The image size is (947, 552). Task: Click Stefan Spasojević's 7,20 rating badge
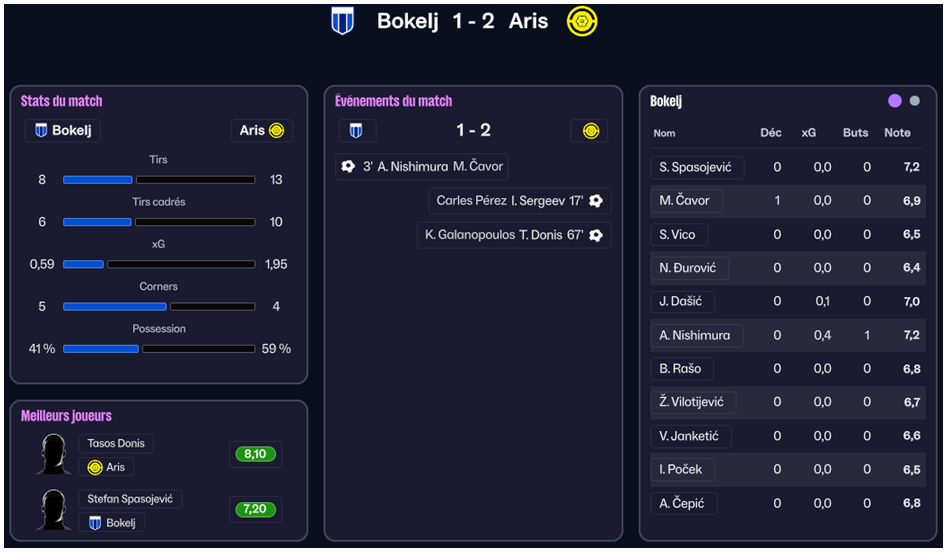click(255, 510)
